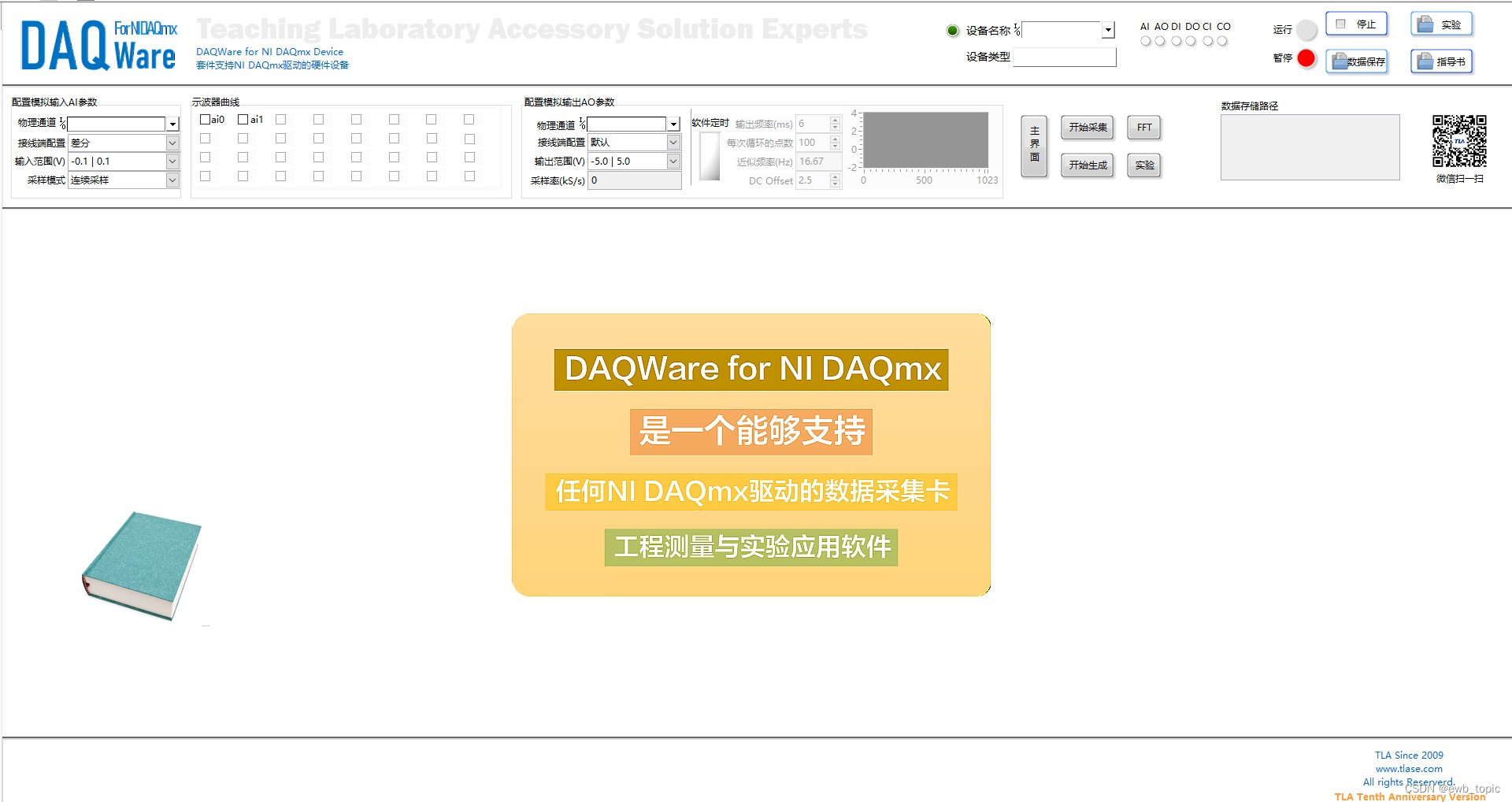
Task: Click the 采样率(kS/s) input field
Action: pos(635,180)
